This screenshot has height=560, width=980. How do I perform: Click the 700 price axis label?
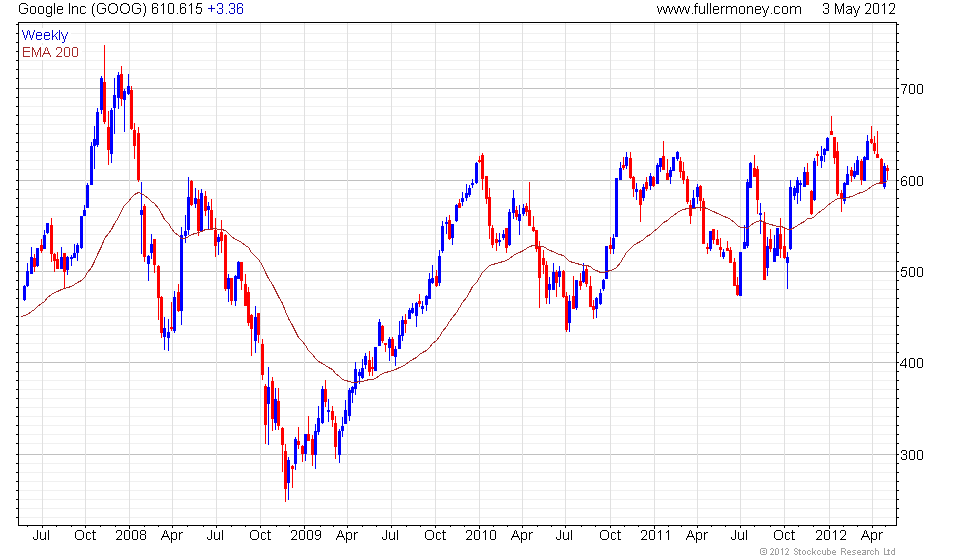tap(912, 89)
